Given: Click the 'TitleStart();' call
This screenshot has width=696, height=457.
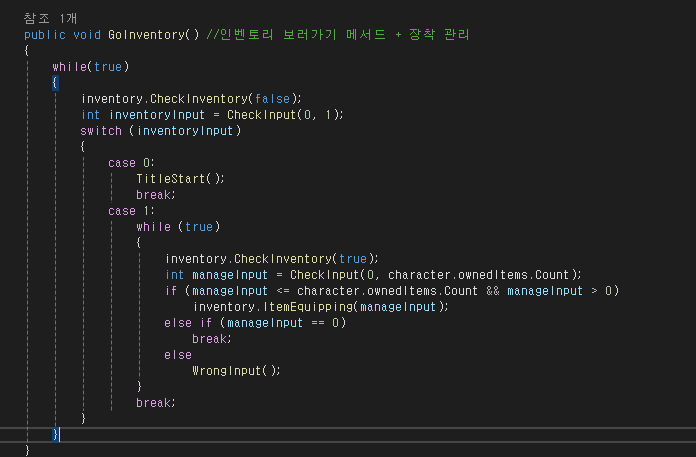Looking at the screenshot, I should (x=181, y=179).
